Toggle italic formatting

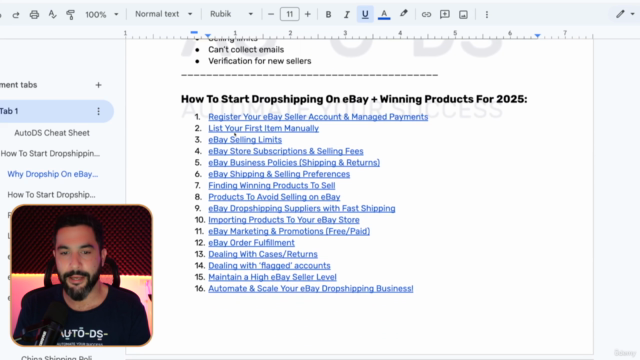click(x=346, y=15)
